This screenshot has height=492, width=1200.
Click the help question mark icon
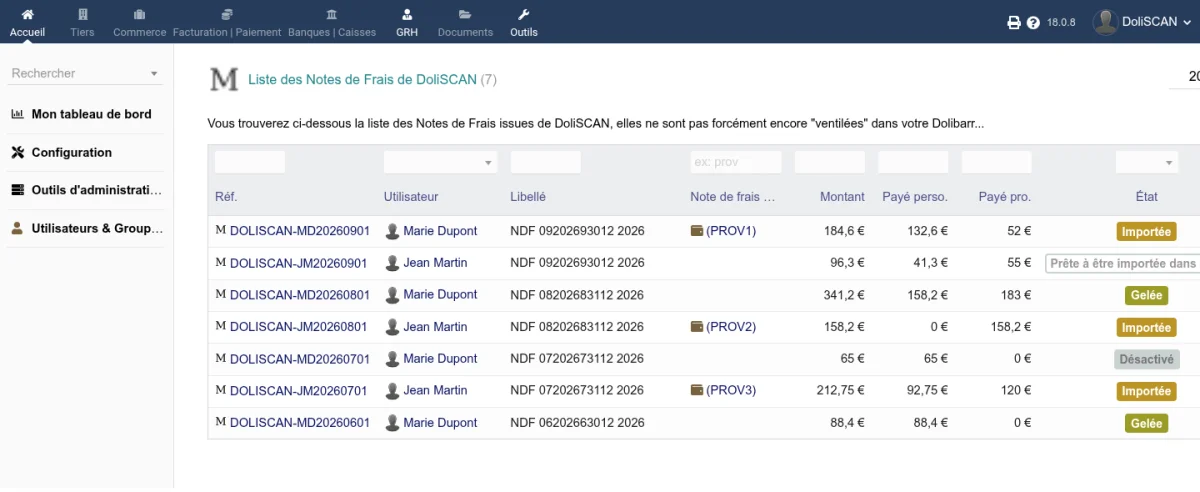coord(1033,22)
